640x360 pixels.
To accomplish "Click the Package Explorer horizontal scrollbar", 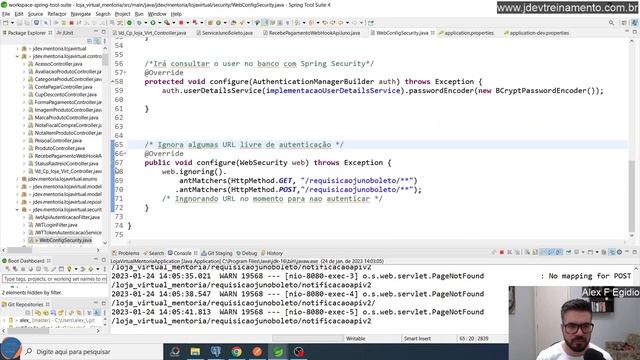I will pos(20,250).
